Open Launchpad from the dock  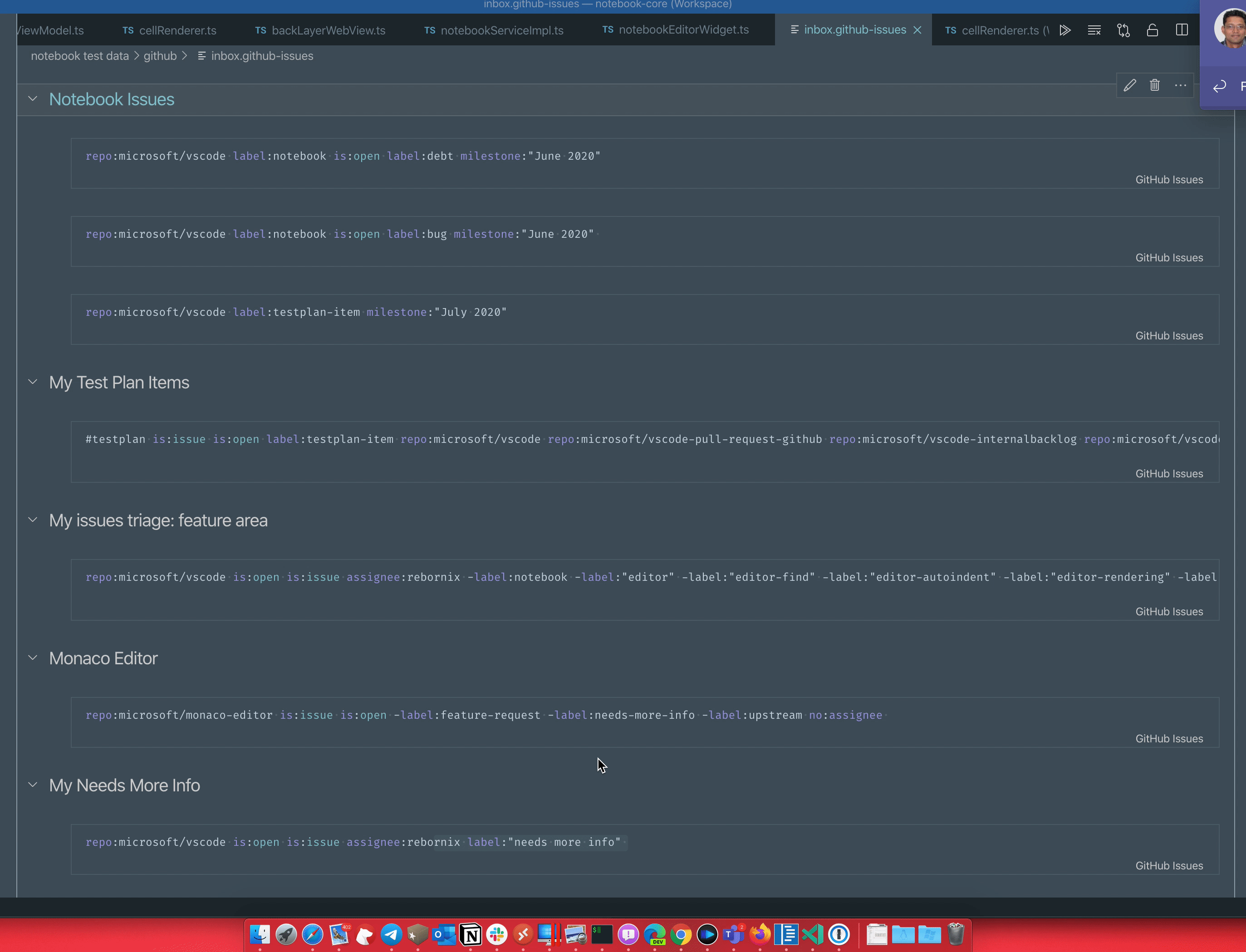(286, 934)
